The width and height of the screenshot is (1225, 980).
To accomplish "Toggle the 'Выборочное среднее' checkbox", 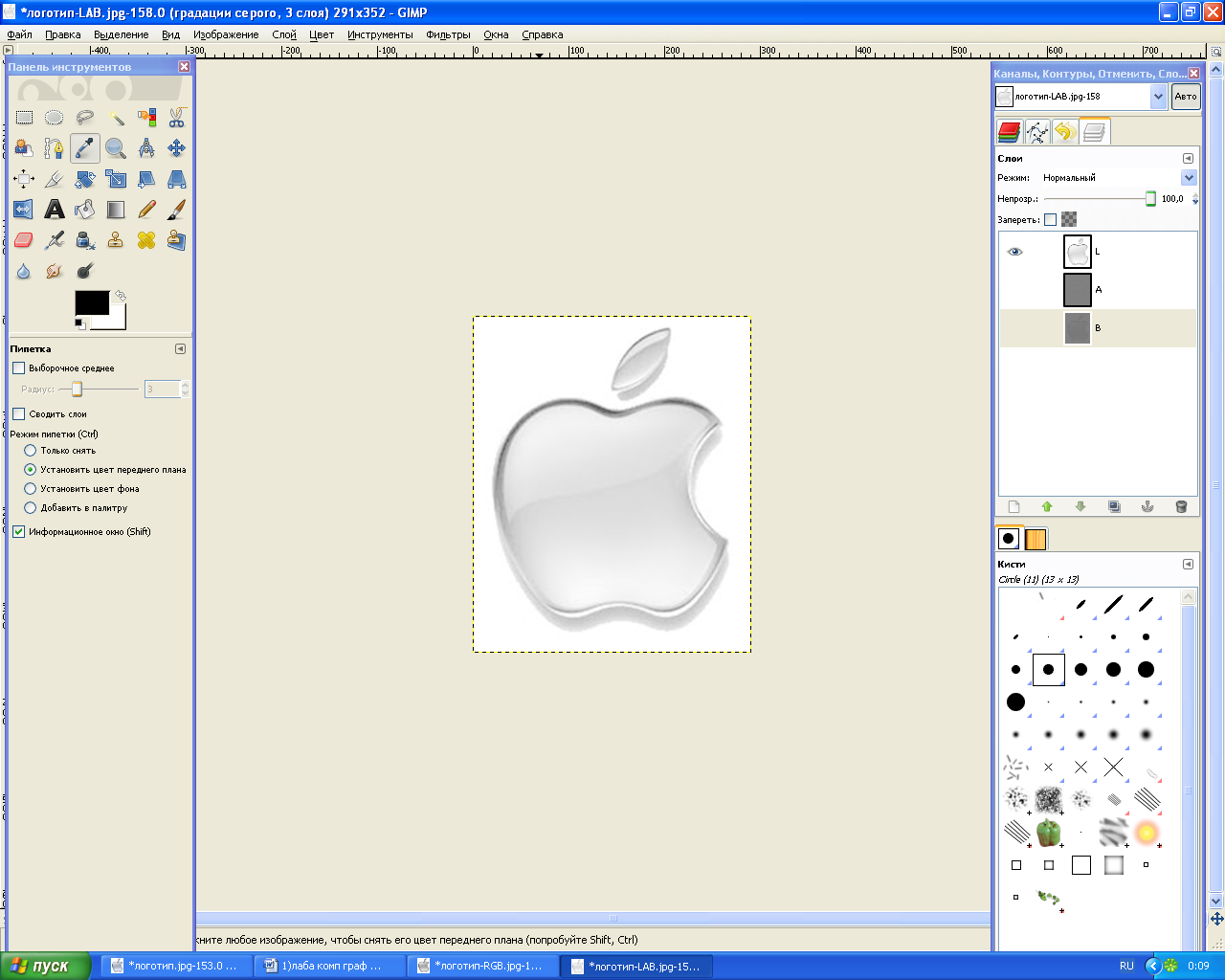I will click(x=18, y=367).
